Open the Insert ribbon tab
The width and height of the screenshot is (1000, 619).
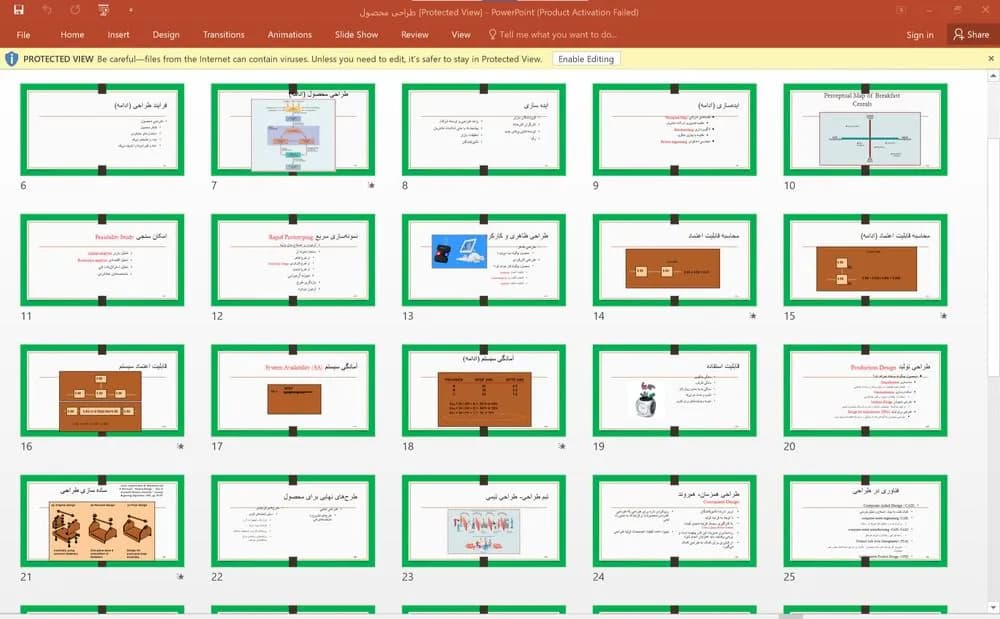coord(119,34)
